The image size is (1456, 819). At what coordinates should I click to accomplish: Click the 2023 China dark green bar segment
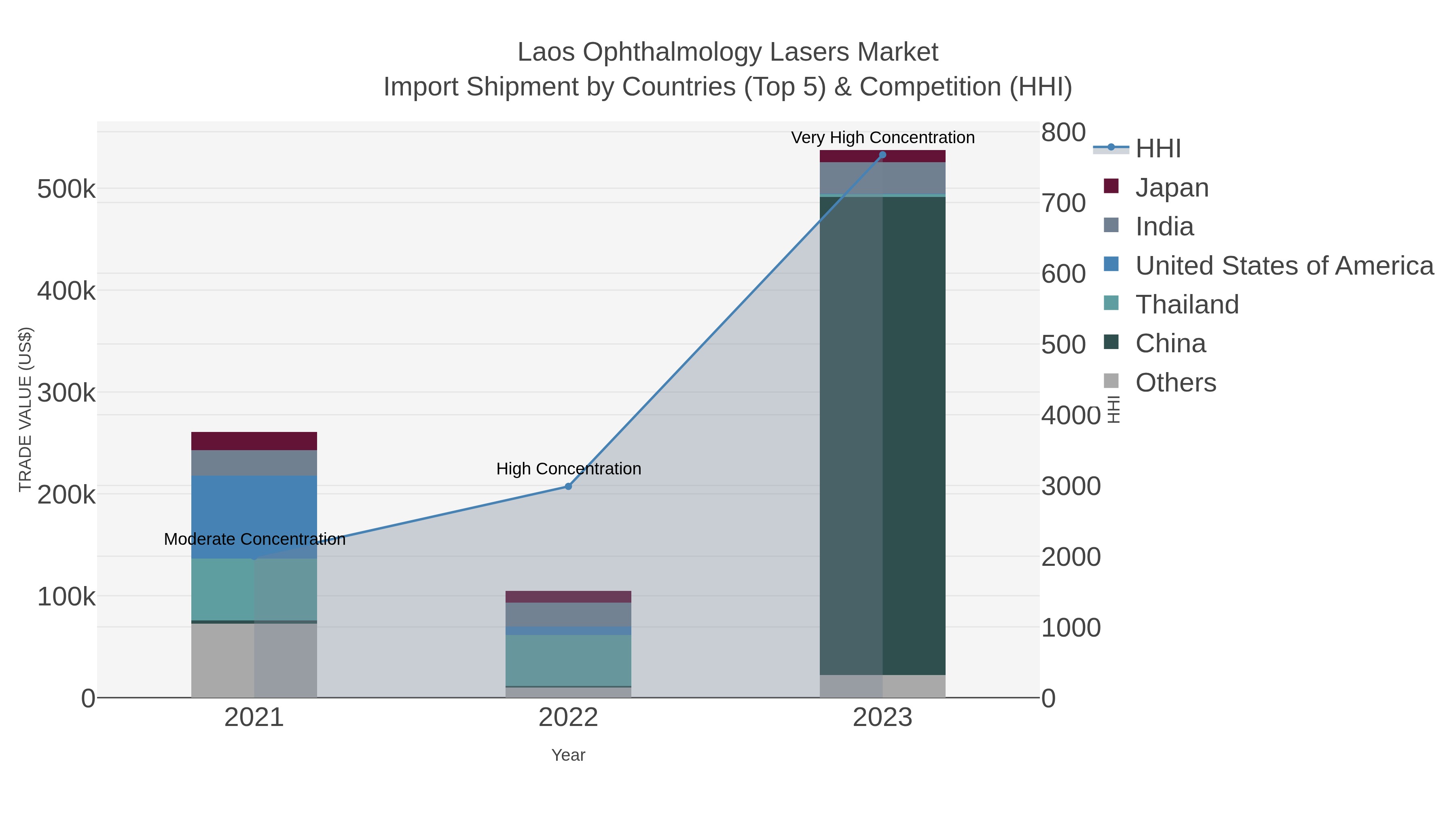click(882, 436)
